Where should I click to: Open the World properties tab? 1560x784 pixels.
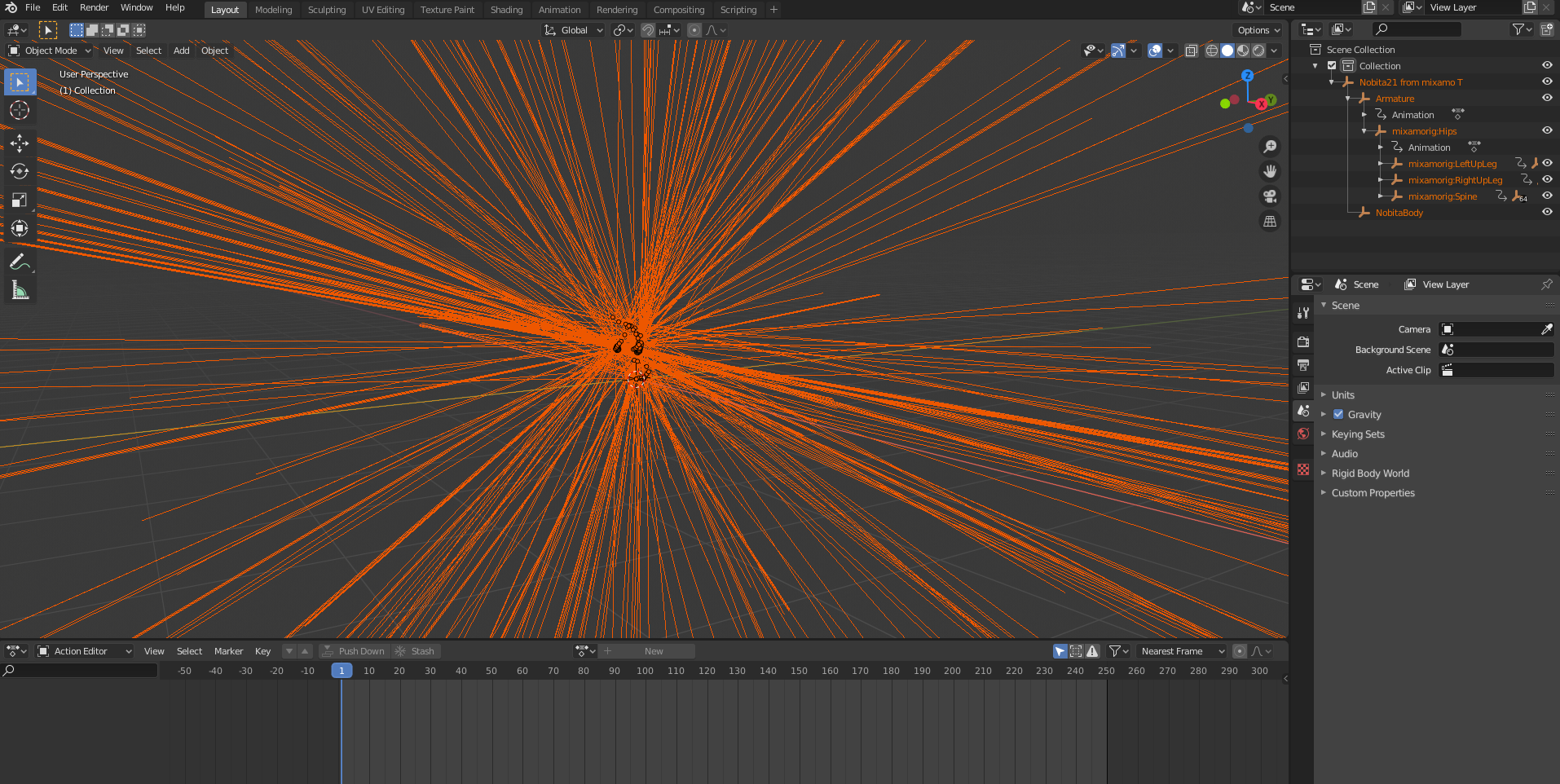1303,434
